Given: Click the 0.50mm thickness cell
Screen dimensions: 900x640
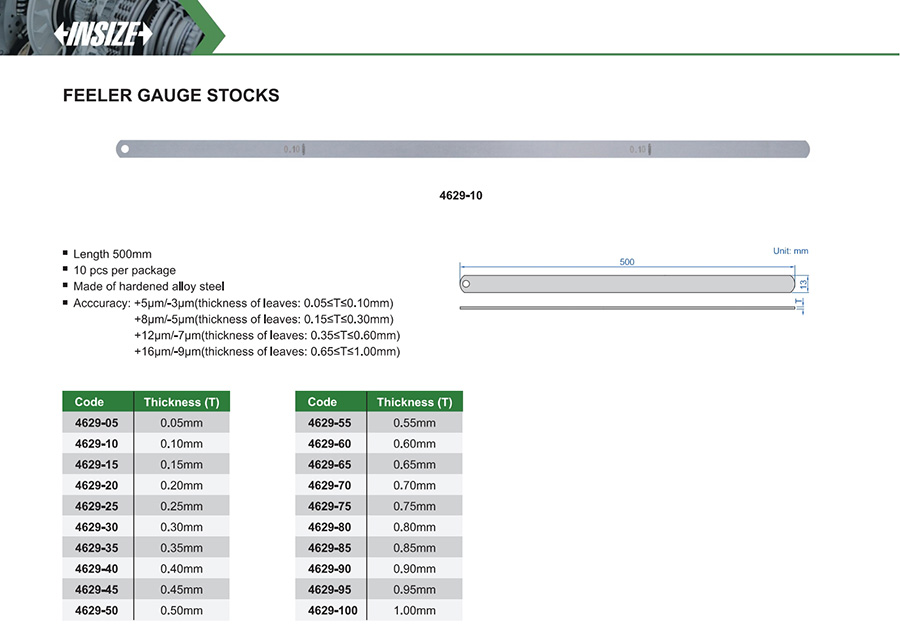Looking at the screenshot, I should point(181,610).
